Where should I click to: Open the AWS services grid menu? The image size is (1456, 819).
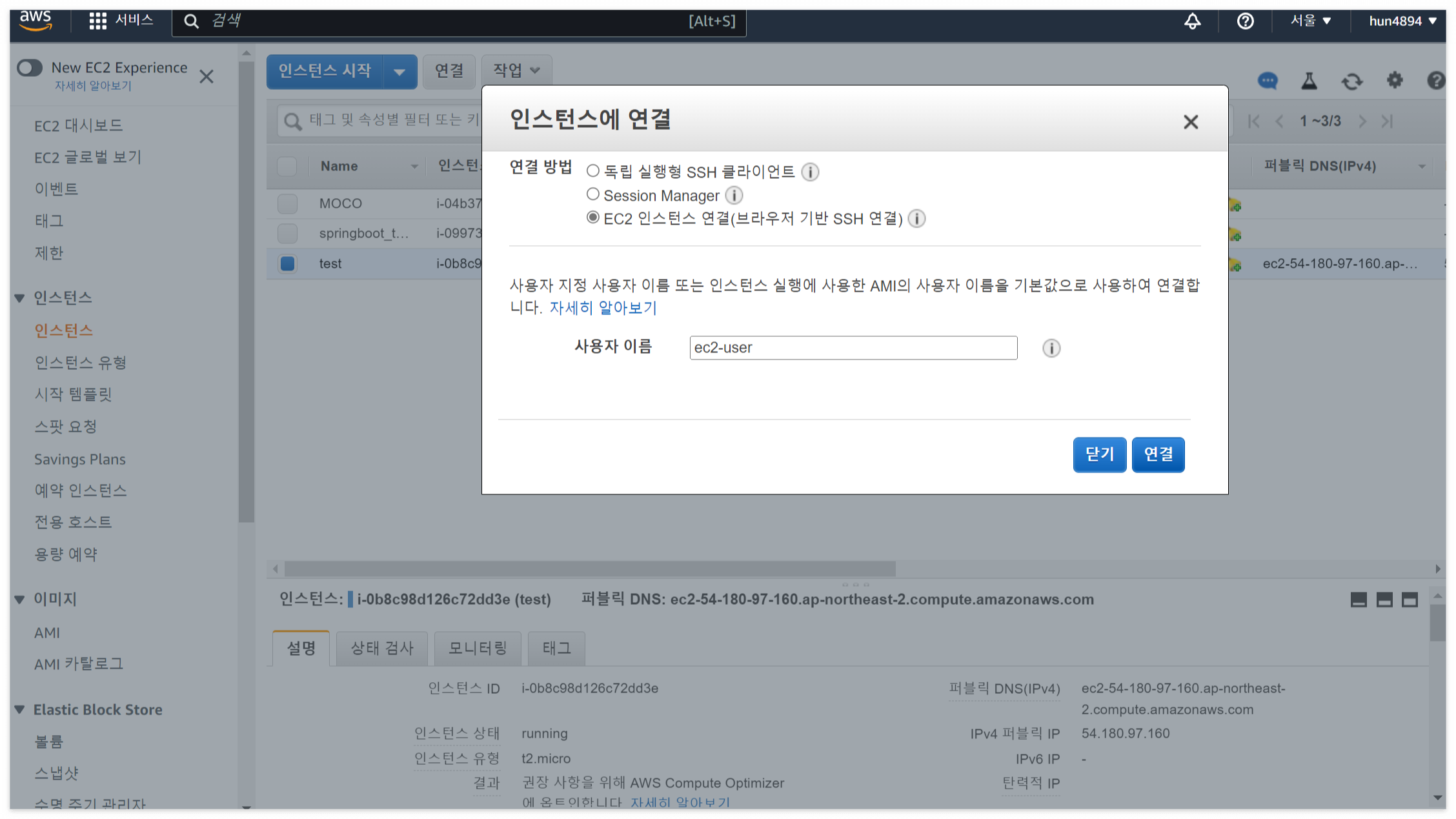pyautogui.click(x=97, y=21)
